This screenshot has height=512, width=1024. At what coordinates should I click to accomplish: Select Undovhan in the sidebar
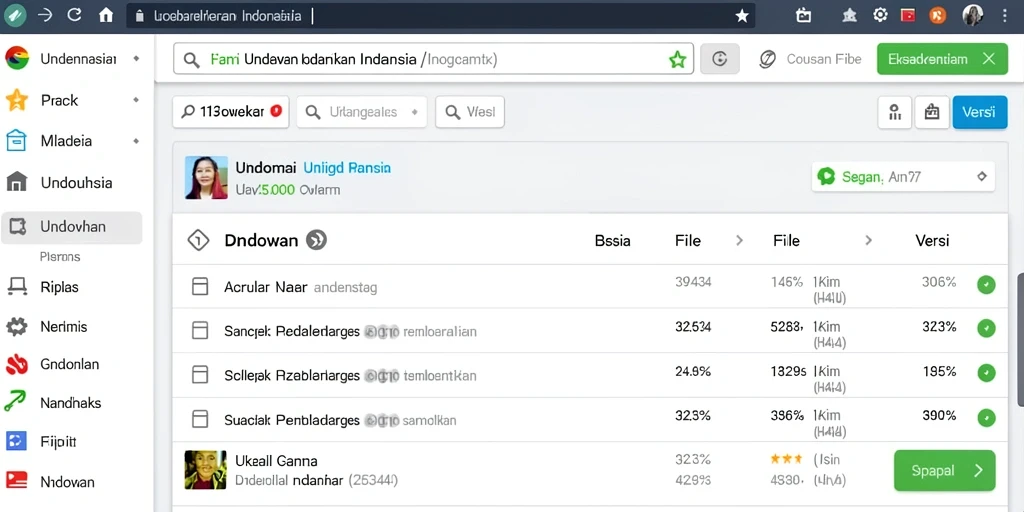click(71, 227)
